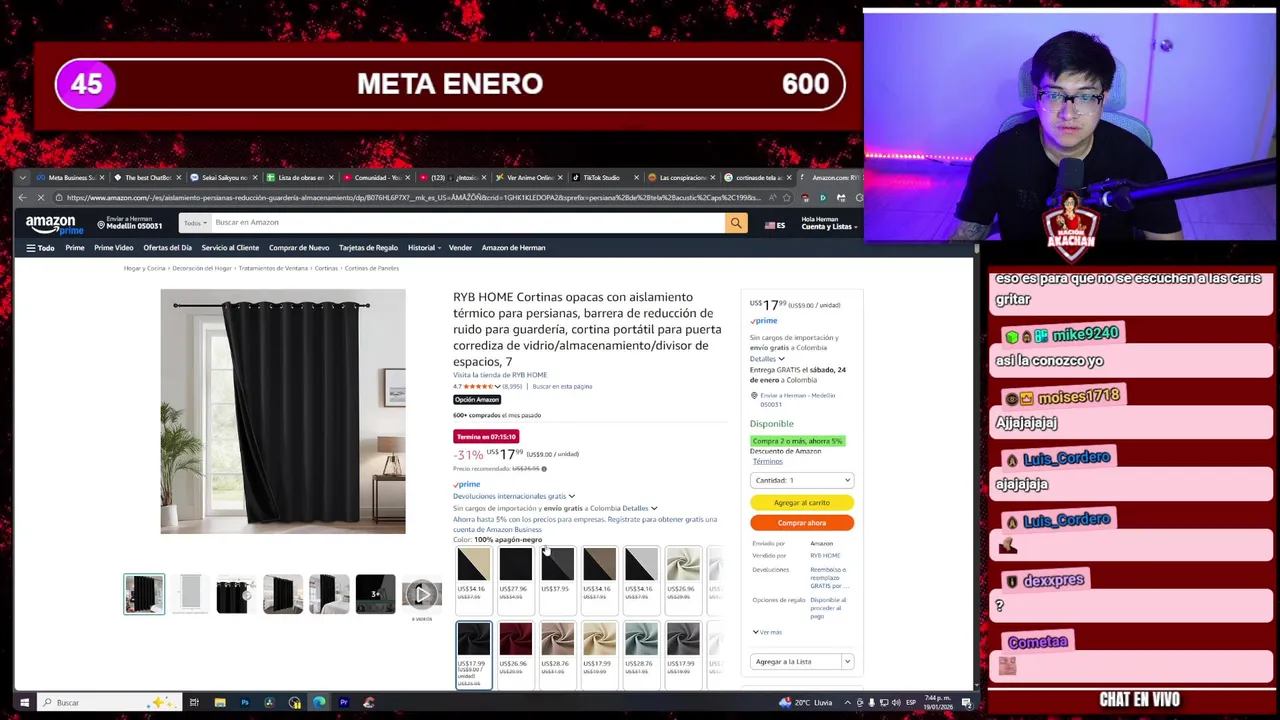Screen dimensions: 1280x720
Task: Open the delivery location pin Medellín 050031
Action: 130,223
